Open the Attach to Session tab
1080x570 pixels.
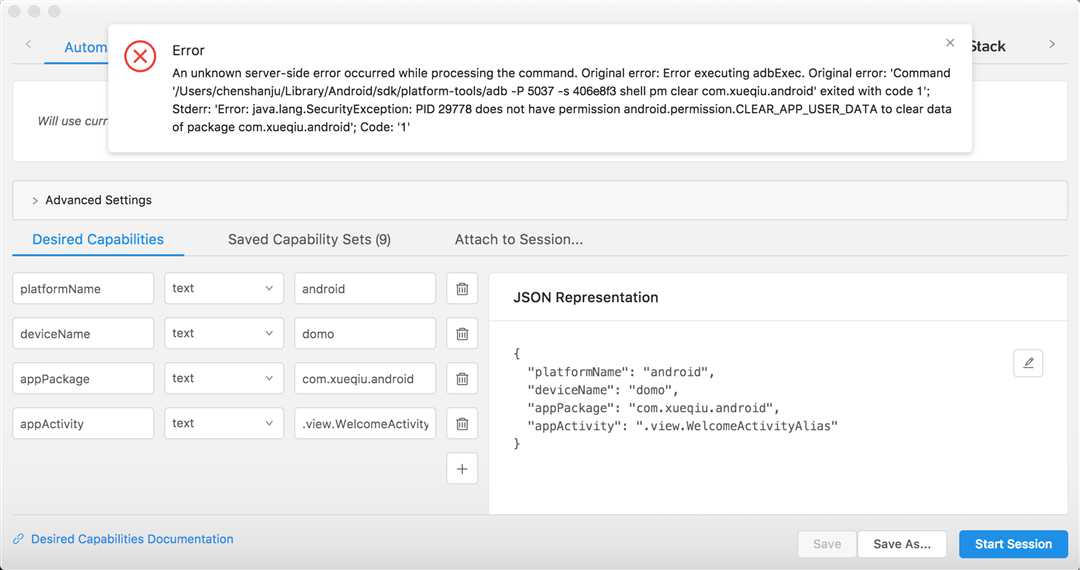(x=518, y=240)
